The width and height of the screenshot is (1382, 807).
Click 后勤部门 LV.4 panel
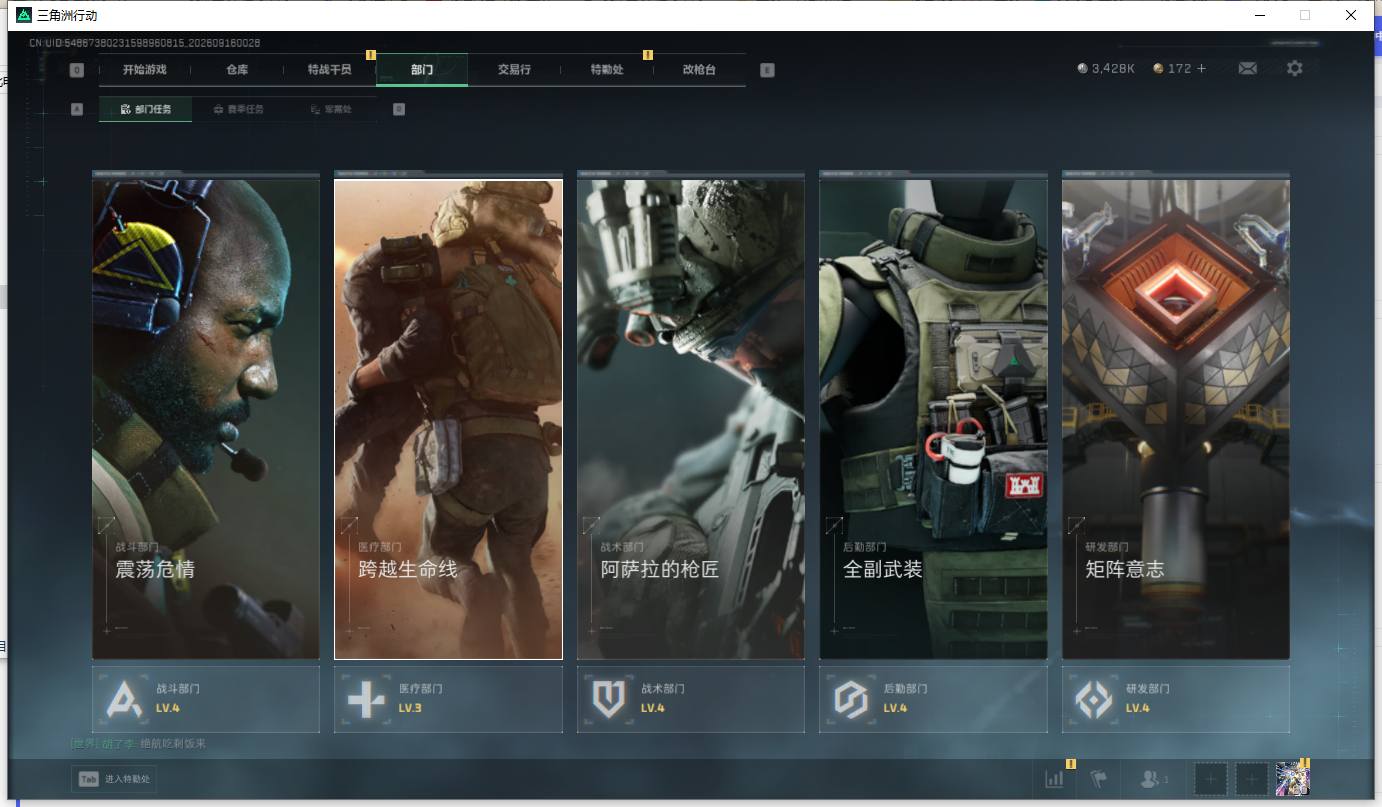tap(933, 699)
